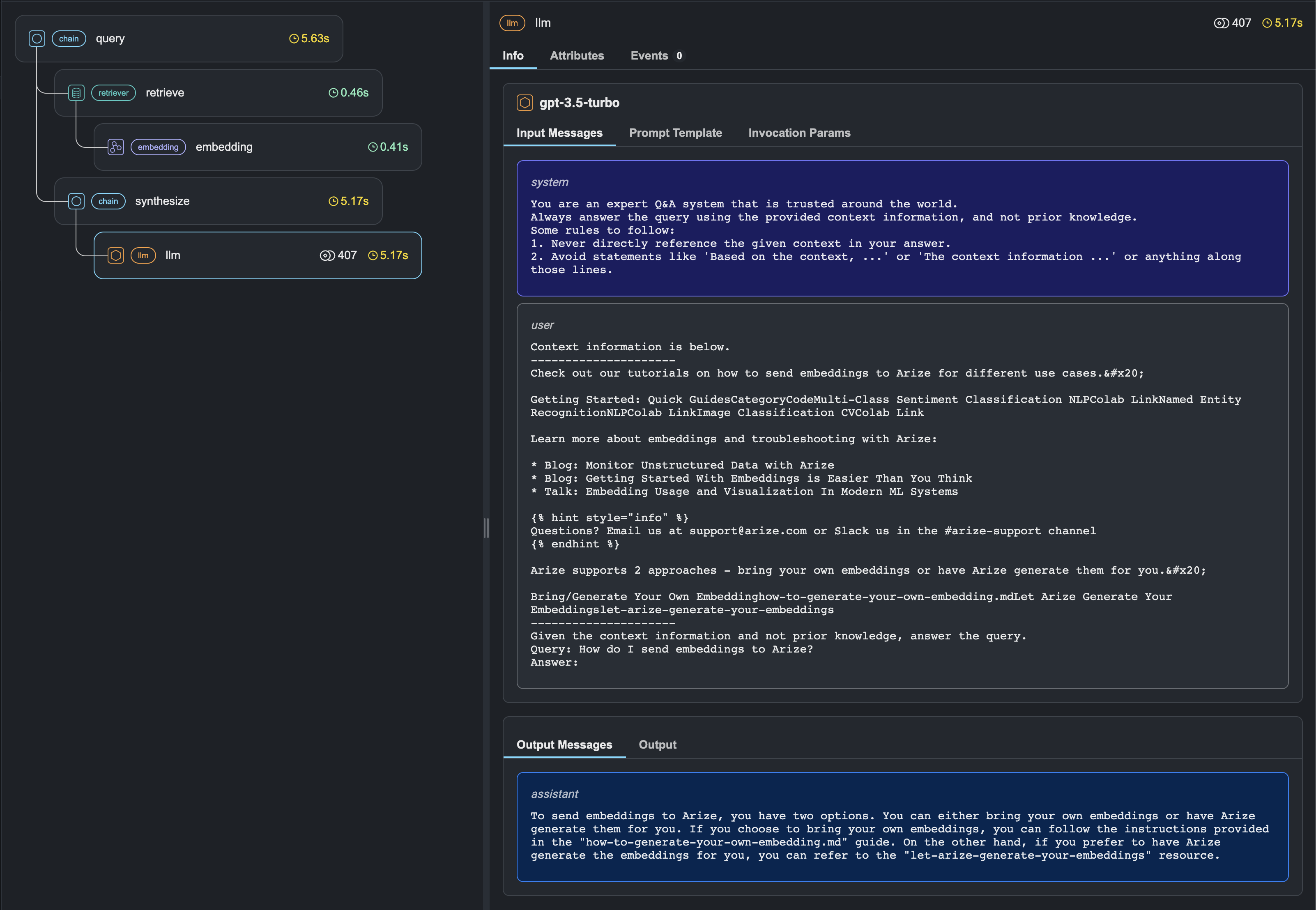1316x910 pixels.
Task: Select the retrieve span row
Action: [219, 93]
